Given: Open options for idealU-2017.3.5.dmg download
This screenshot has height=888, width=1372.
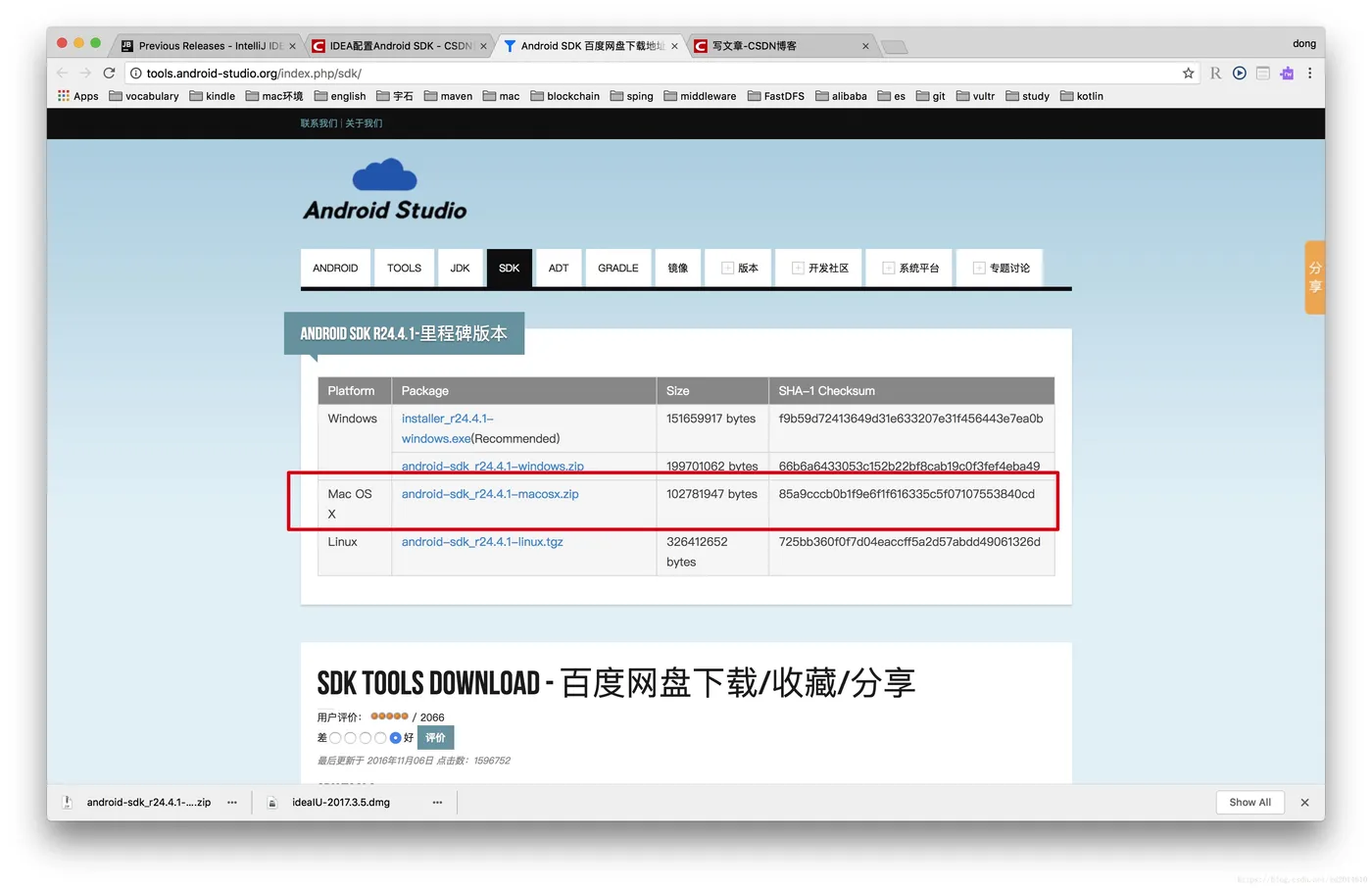Looking at the screenshot, I should click(437, 803).
